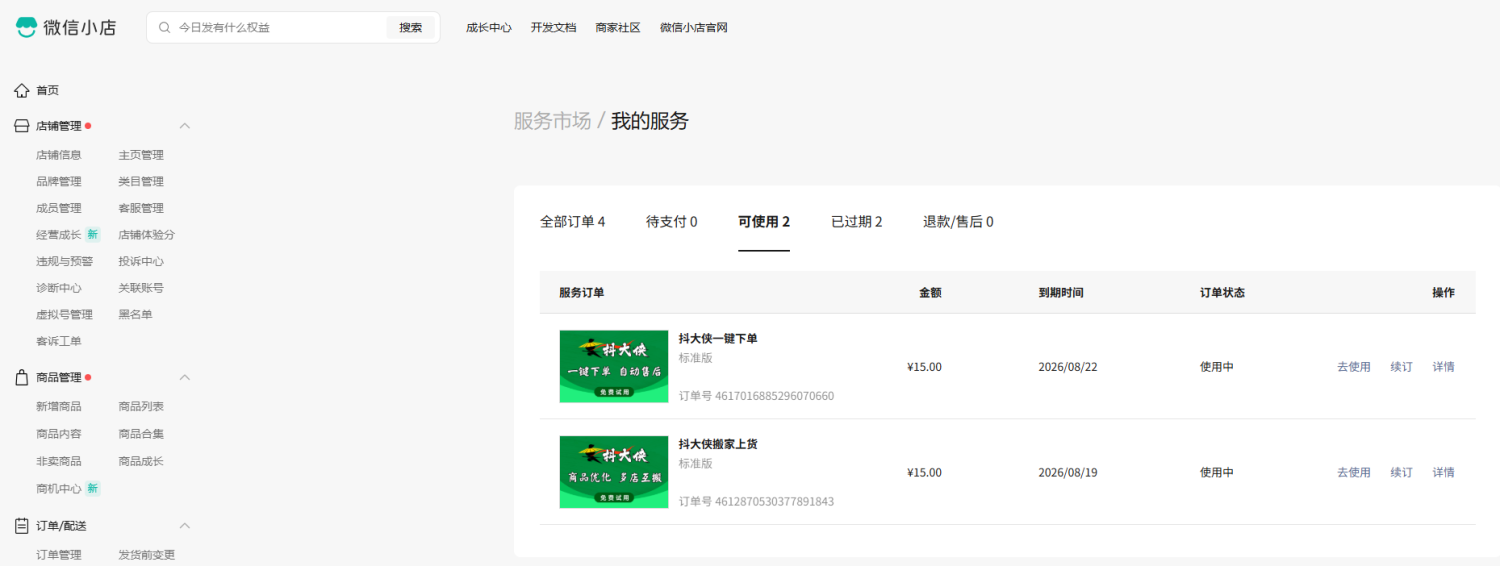Open 商品成长 in the sidebar
The image size is (1500, 566).
click(141, 461)
